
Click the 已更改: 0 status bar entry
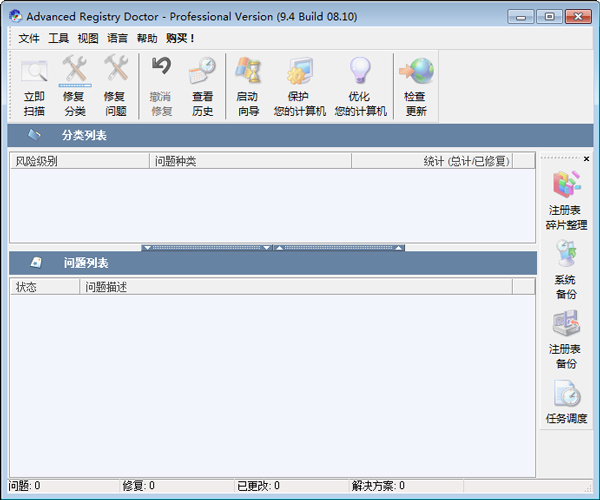coord(258,486)
